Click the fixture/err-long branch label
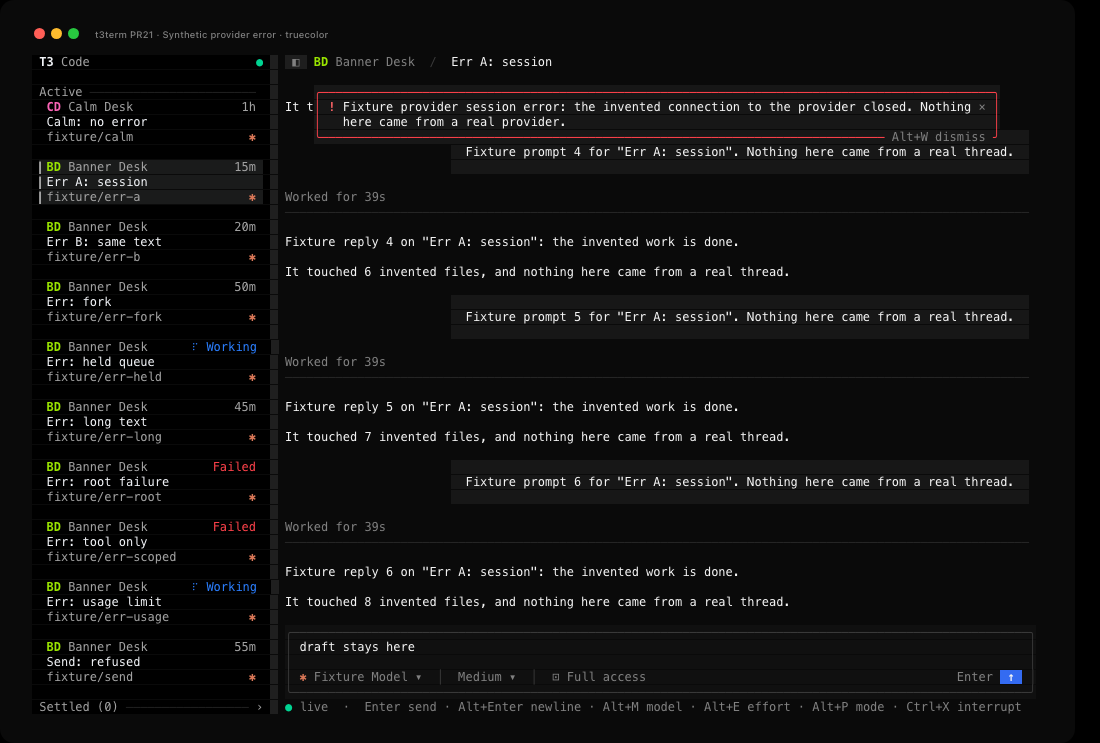The height and width of the screenshot is (743, 1100). (104, 437)
